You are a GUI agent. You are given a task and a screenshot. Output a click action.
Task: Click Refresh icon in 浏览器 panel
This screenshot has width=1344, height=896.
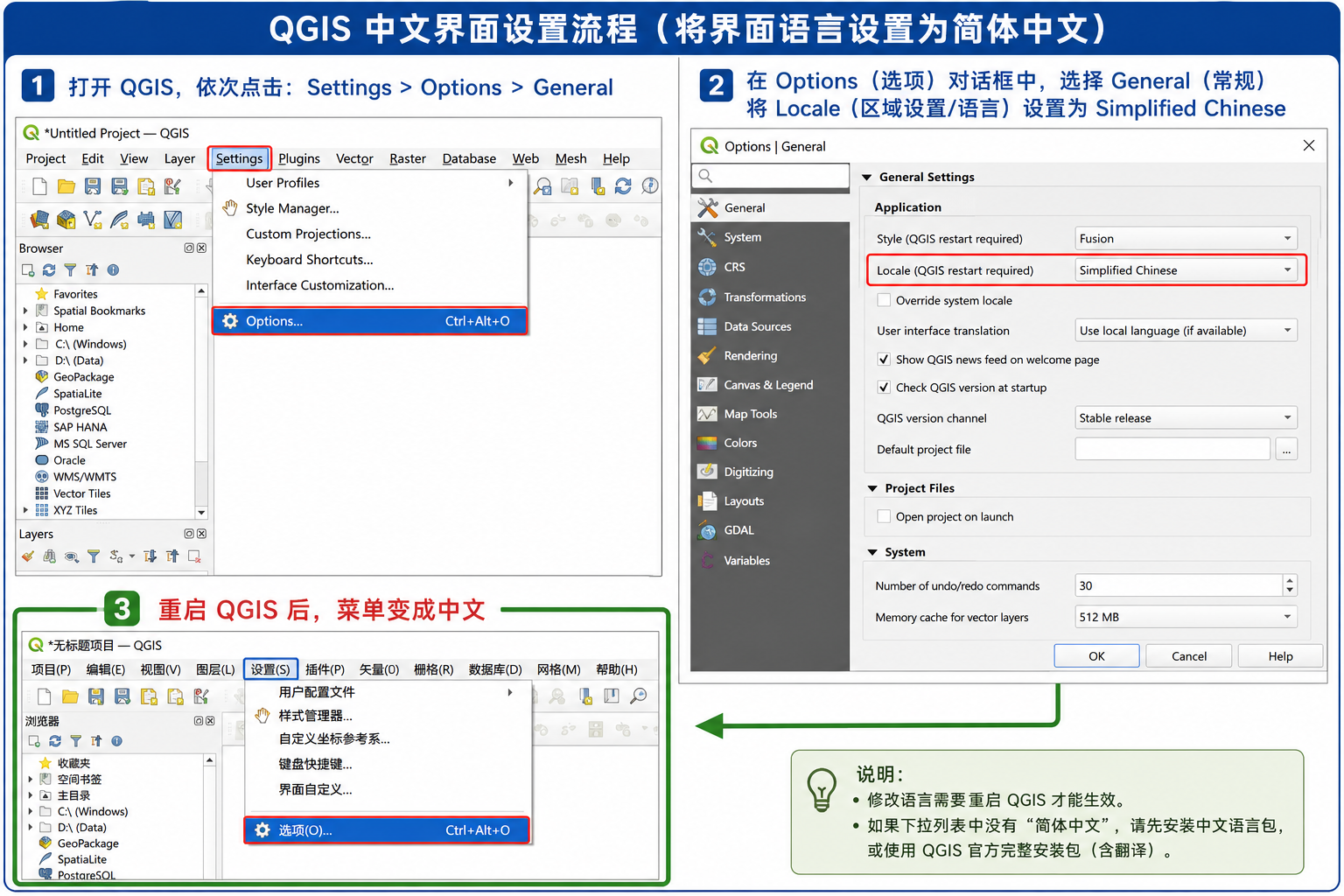point(55,741)
